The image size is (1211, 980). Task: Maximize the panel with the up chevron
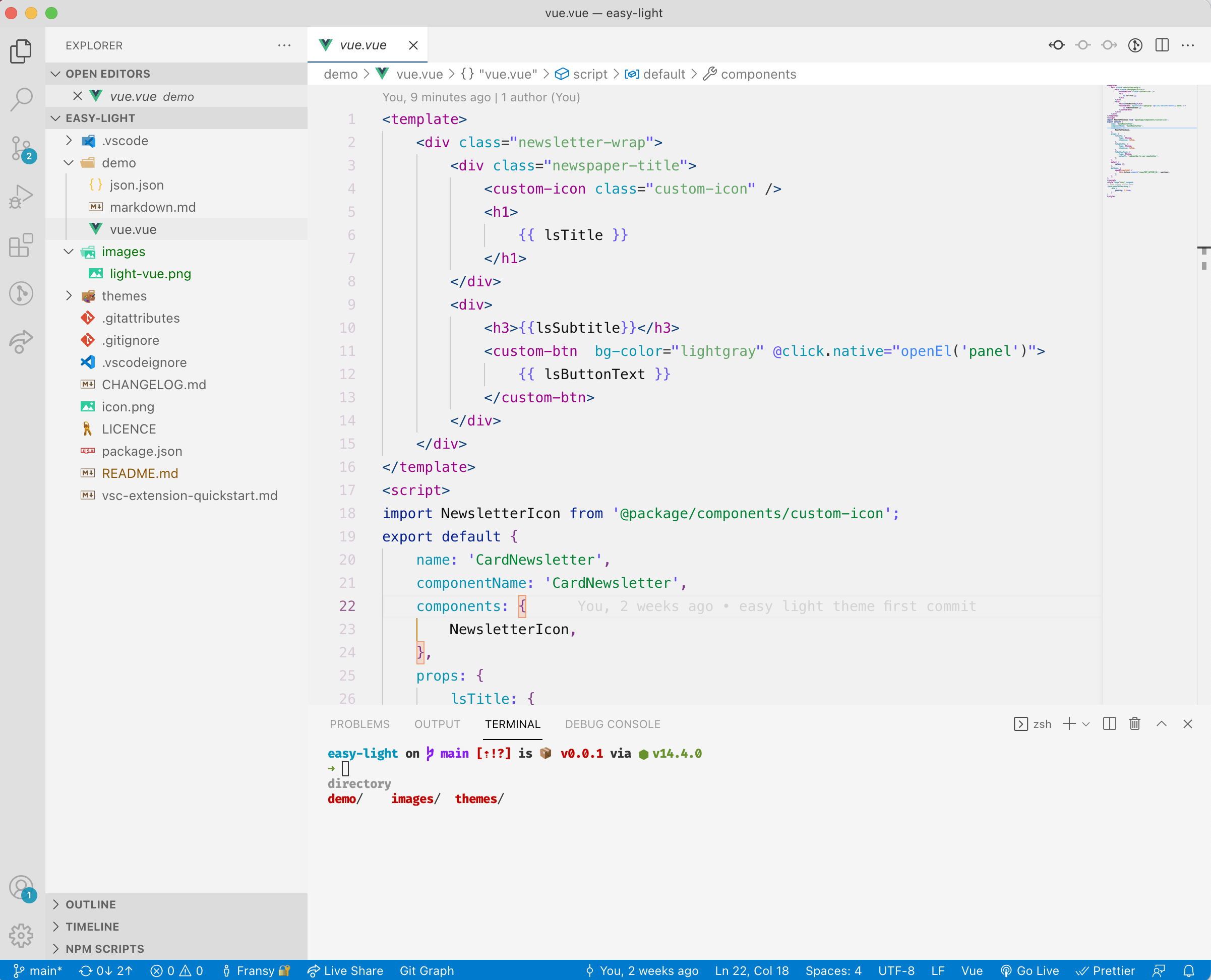(1161, 724)
